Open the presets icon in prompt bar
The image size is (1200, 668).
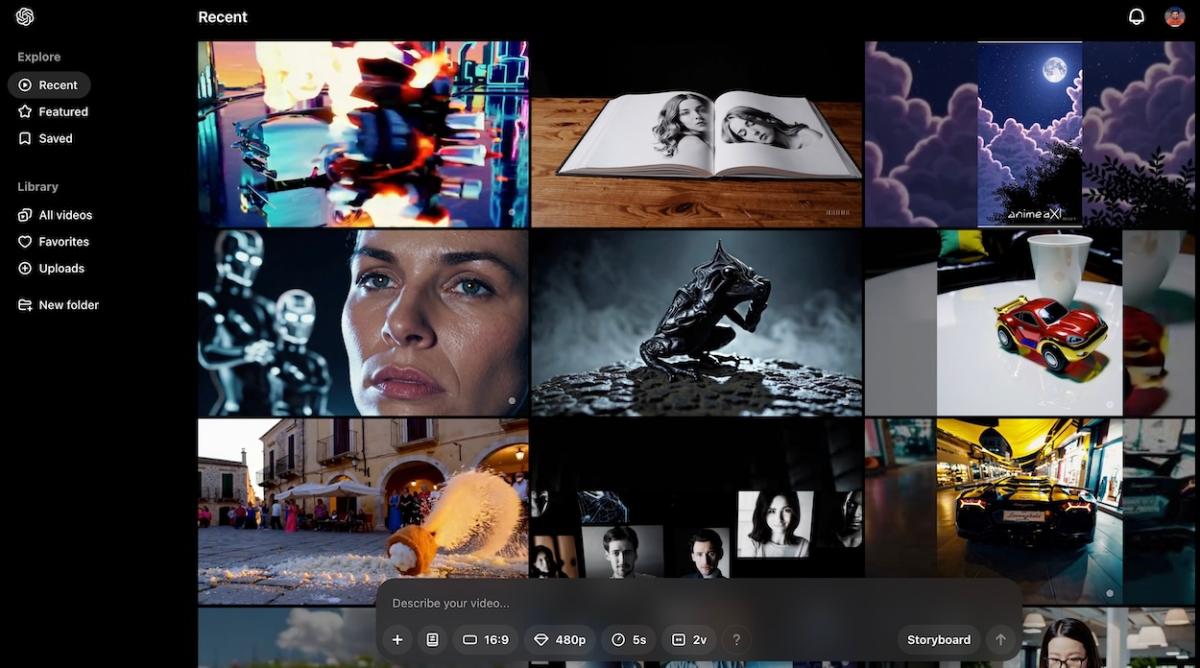tap(432, 640)
